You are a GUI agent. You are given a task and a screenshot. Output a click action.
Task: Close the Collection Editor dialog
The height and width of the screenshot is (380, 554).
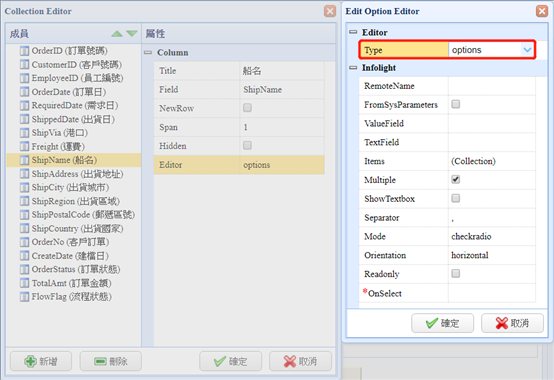[x=330, y=11]
